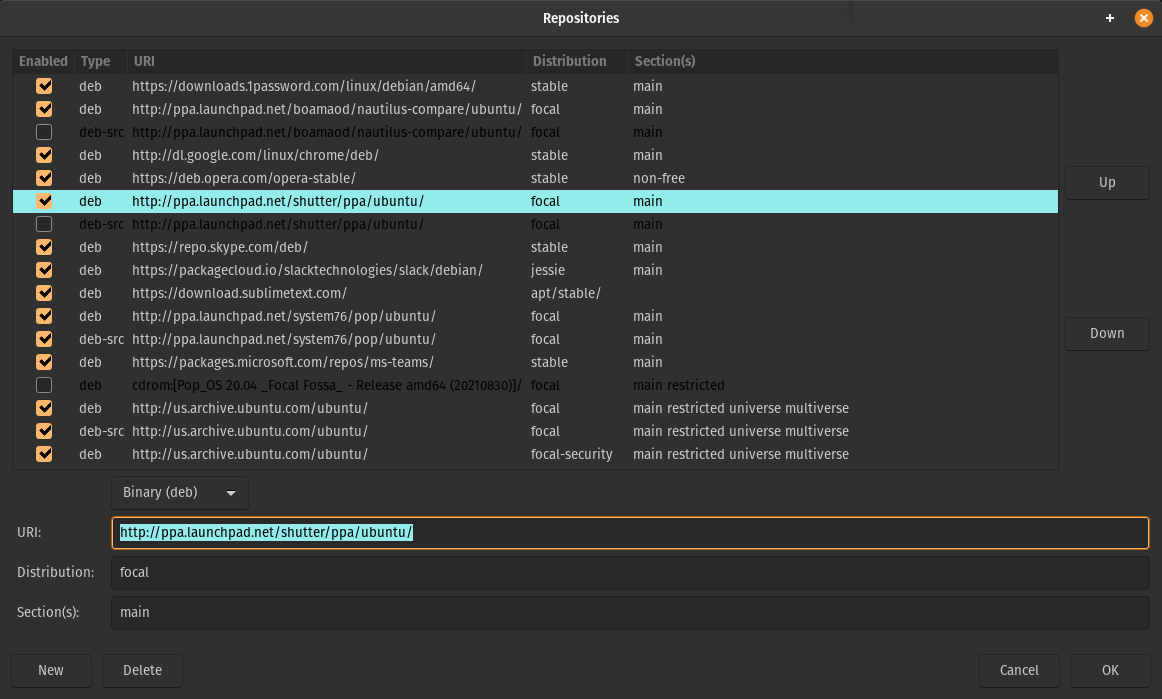Click the + icon in the title bar
Image resolution: width=1162 pixels, height=699 pixels.
pyautogui.click(x=1109, y=18)
